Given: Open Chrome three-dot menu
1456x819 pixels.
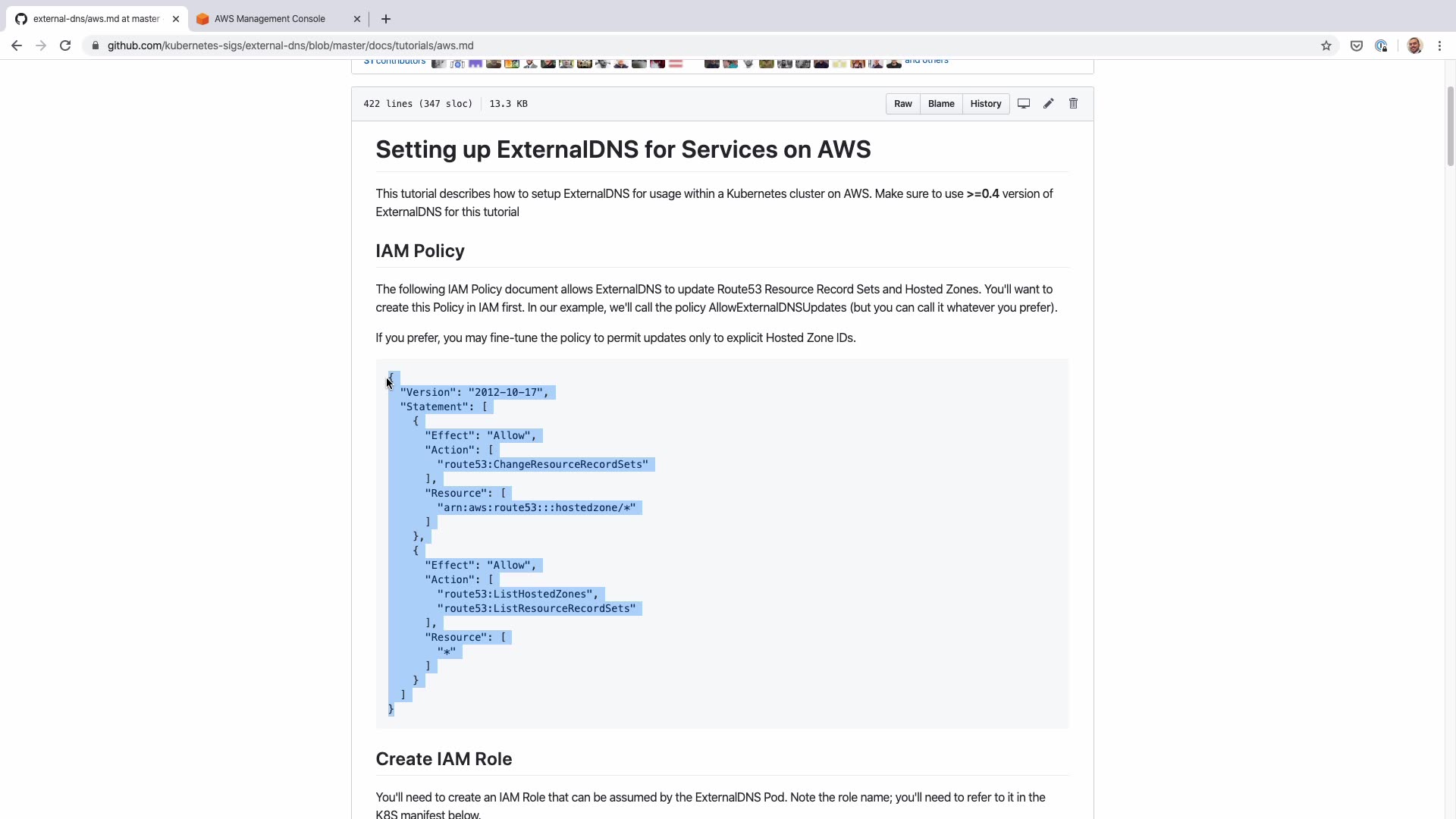Looking at the screenshot, I should (x=1439, y=45).
